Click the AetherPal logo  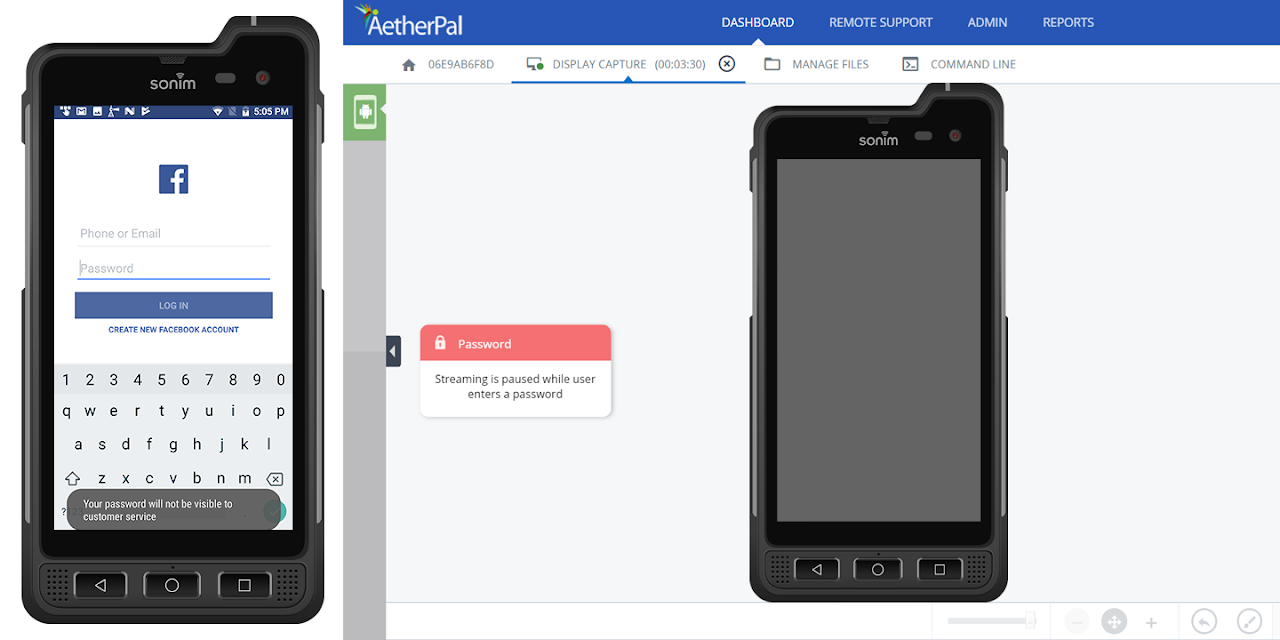click(409, 21)
